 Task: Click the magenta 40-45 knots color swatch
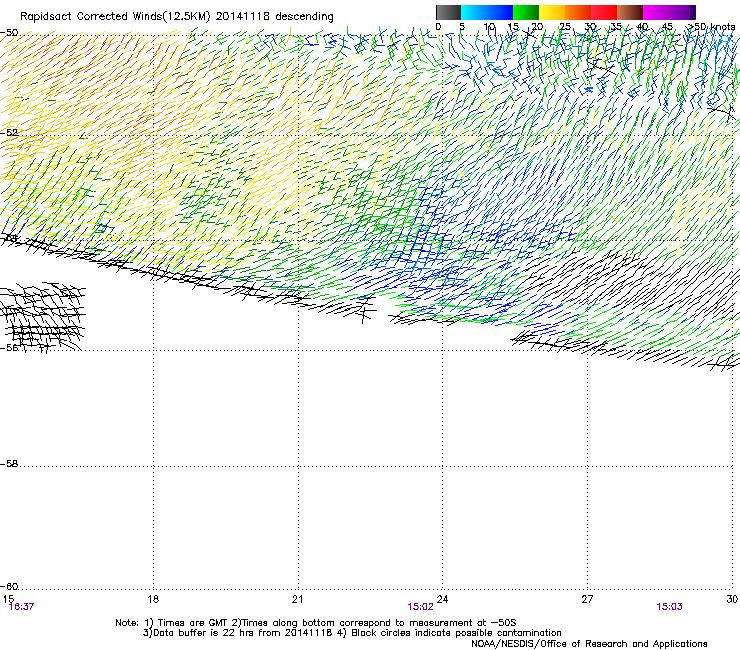[656, 12]
